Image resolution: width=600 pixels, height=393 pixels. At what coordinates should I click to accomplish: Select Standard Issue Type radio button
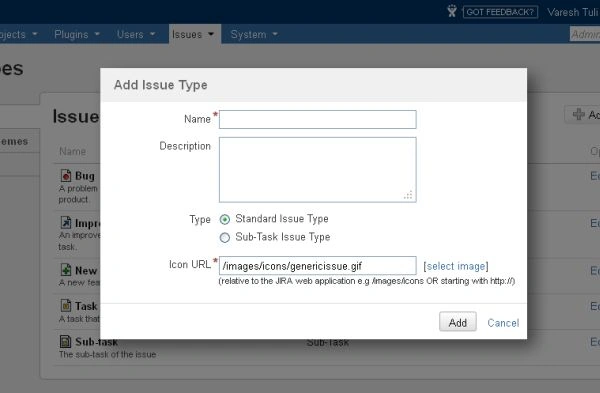pos(225,219)
